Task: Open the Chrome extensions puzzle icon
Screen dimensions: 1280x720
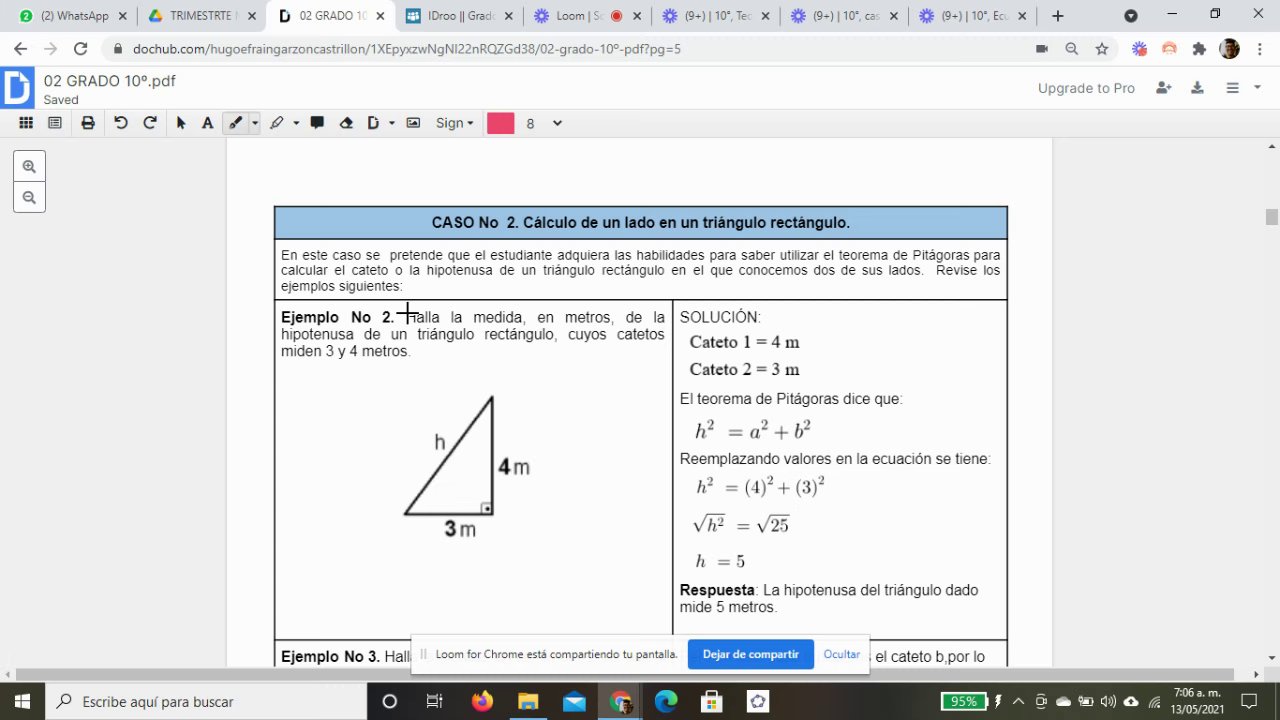Action: 1199,48
